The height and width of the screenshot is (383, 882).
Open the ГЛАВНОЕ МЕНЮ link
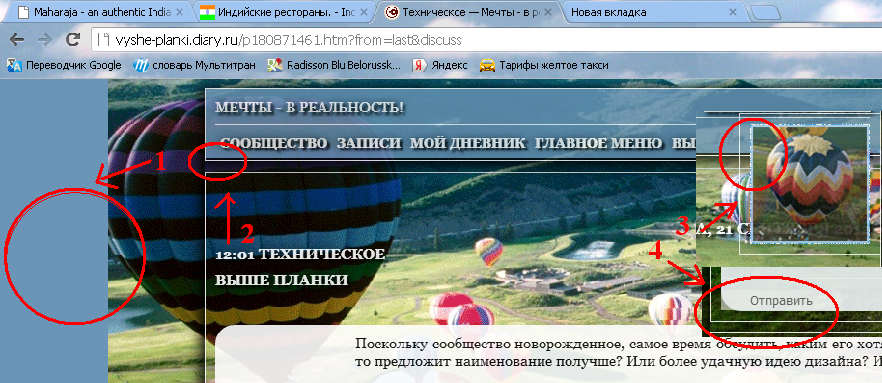click(598, 143)
